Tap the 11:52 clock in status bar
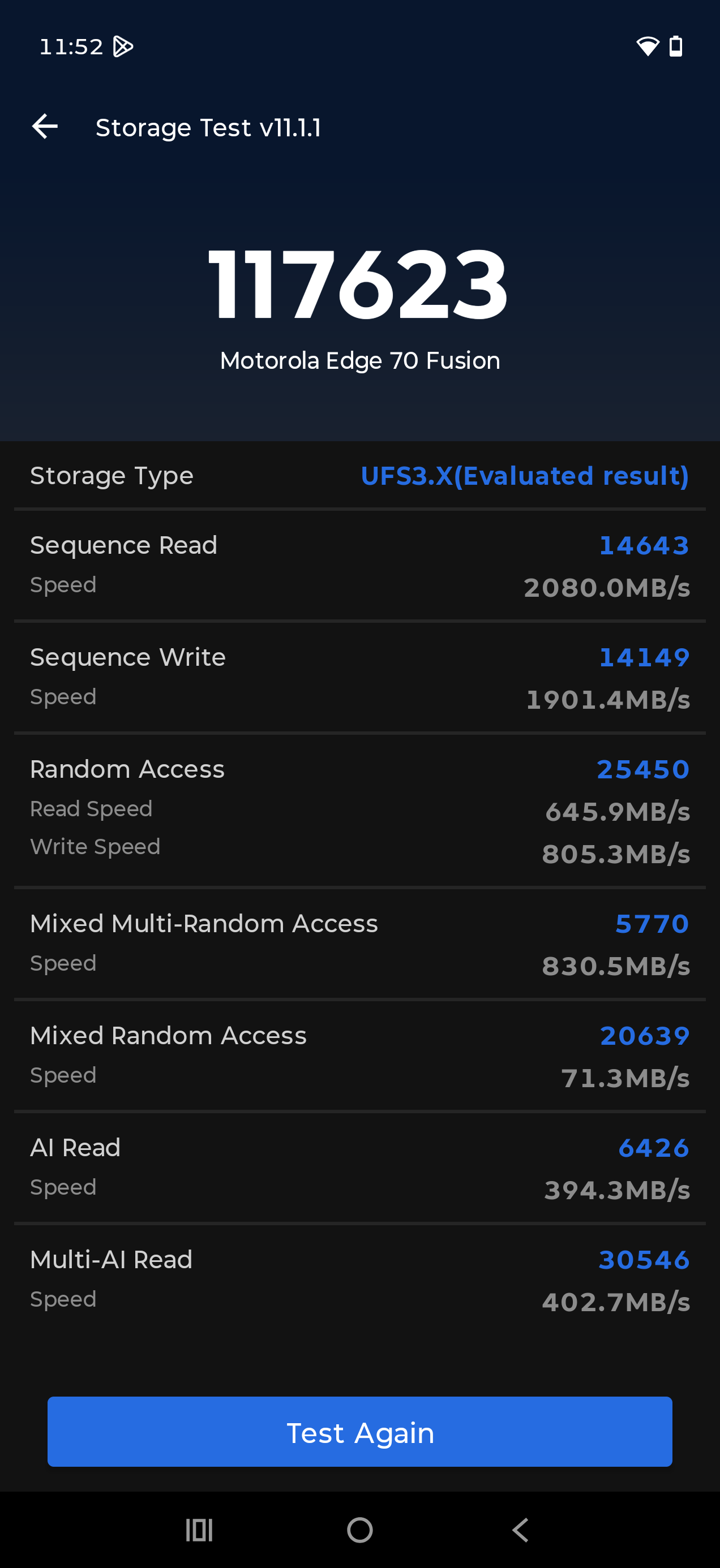This screenshot has height=1568, width=720. click(71, 46)
